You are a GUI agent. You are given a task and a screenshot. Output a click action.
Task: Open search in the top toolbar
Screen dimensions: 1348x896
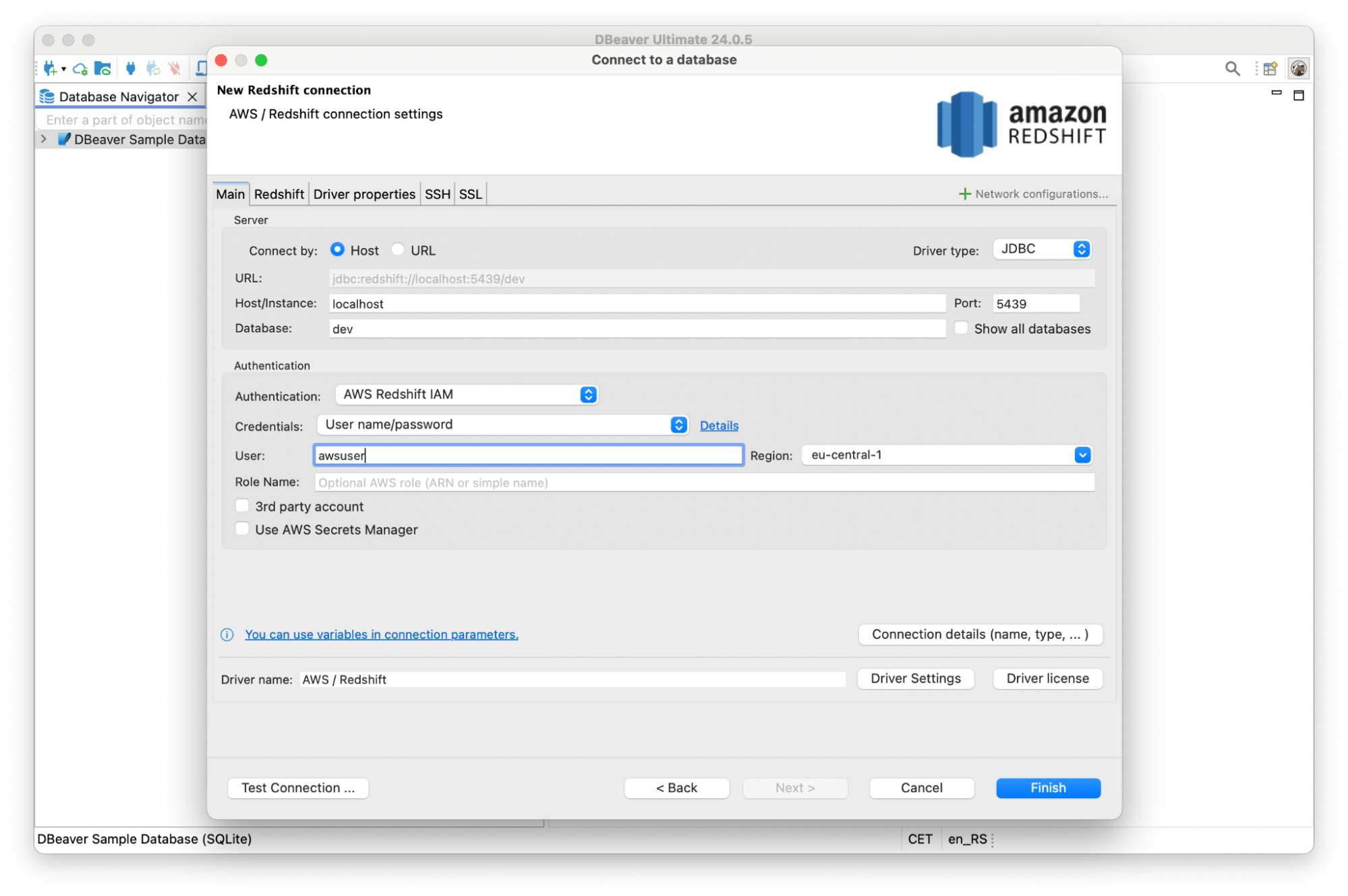[x=1232, y=67]
